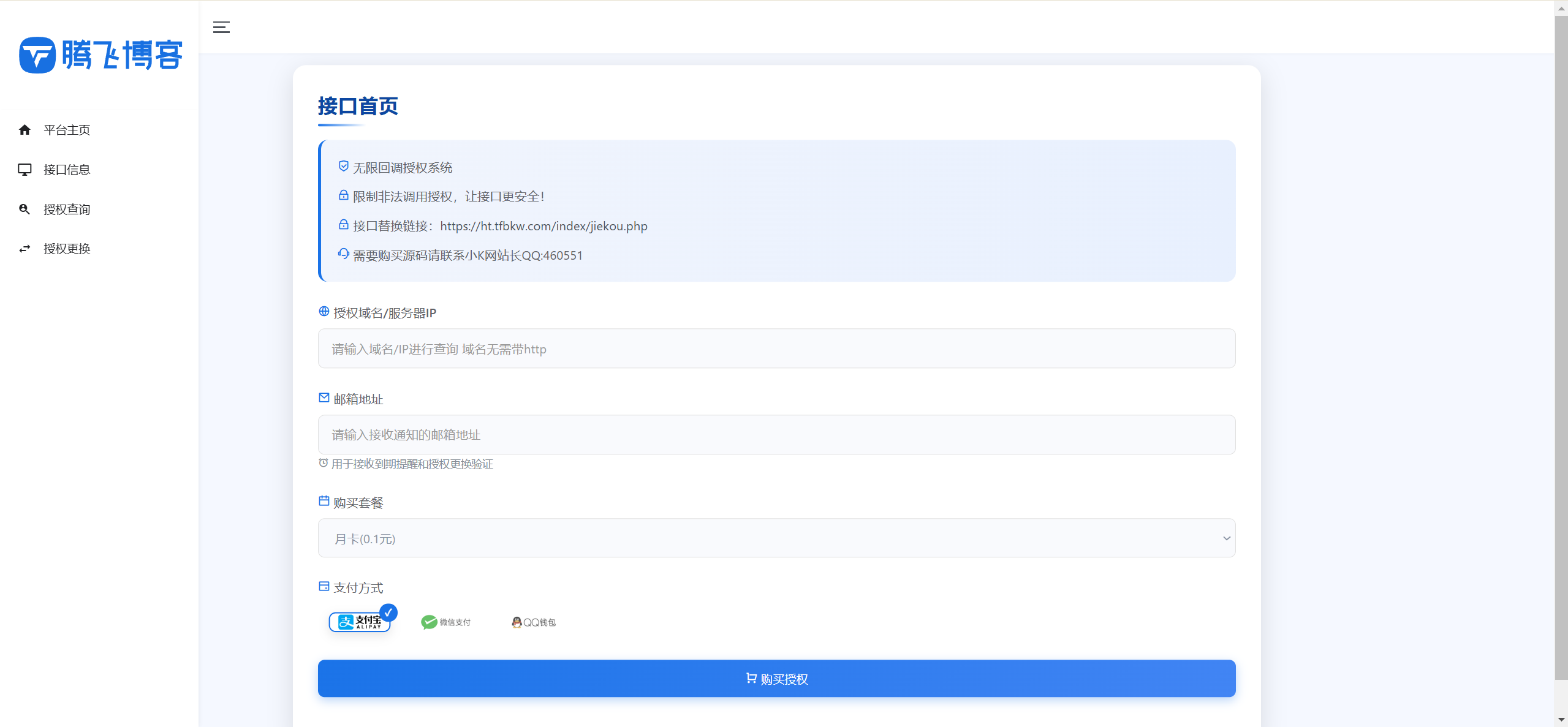
Task: Click the domain/IP input field
Action: click(776, 348)
